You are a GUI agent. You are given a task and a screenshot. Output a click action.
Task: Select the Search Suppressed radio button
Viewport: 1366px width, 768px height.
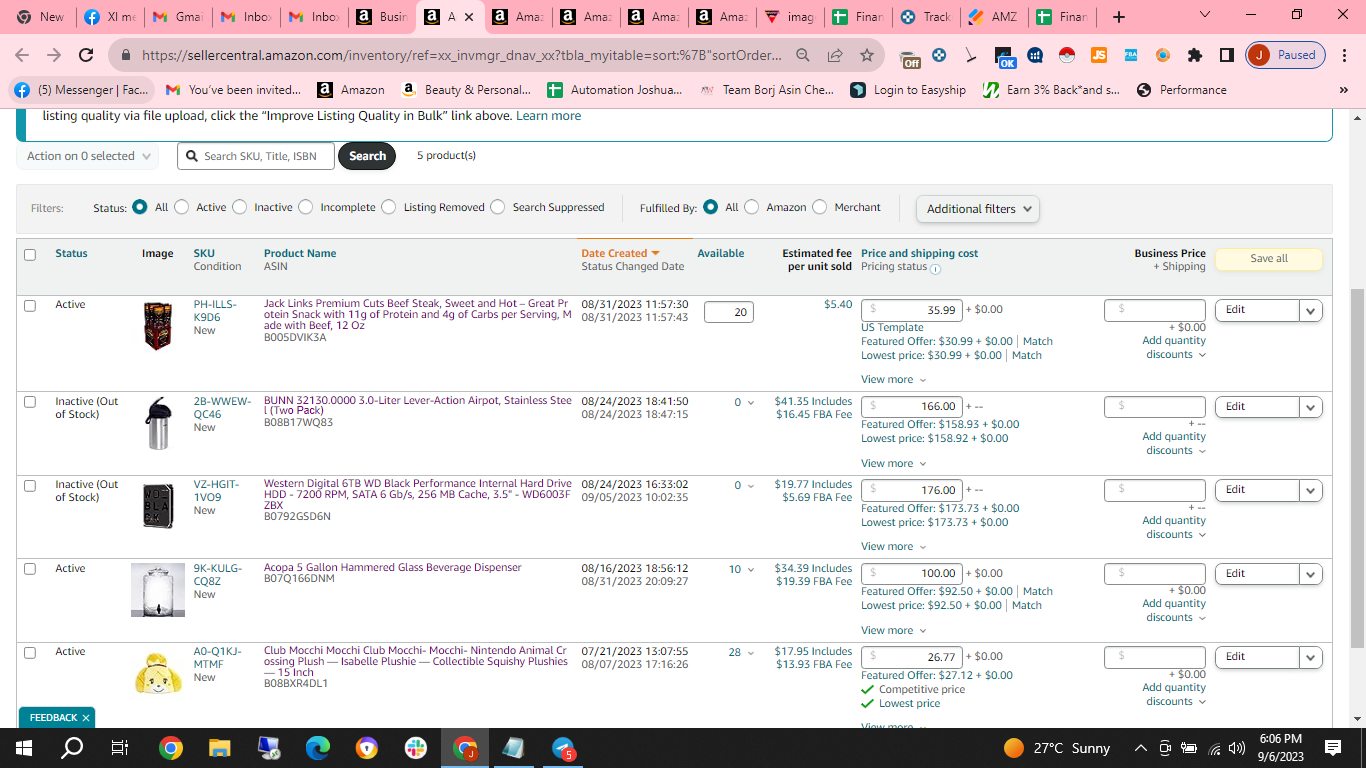[498, 207]
